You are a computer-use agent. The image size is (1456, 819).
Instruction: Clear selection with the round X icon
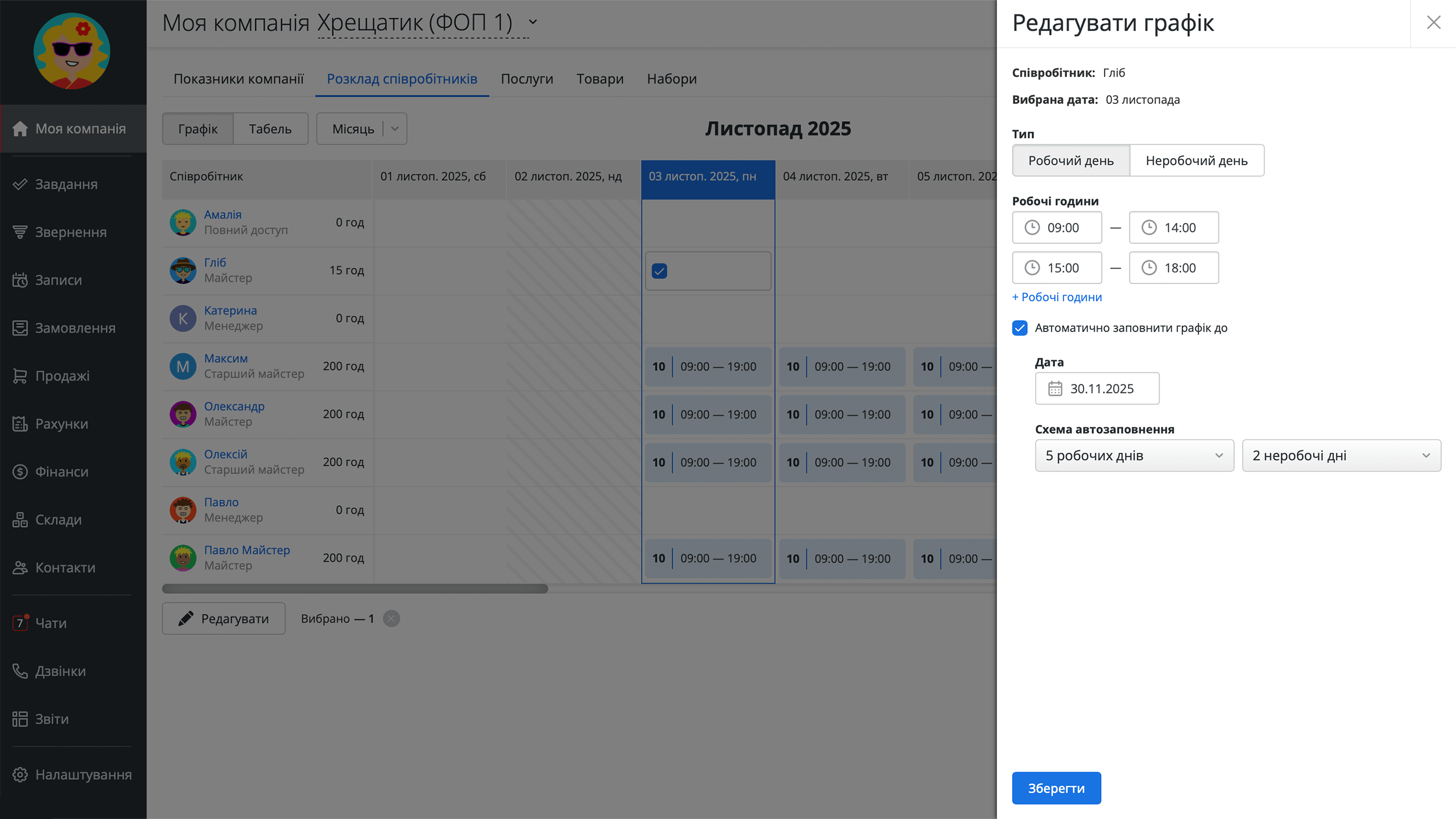tap(391, 619)
